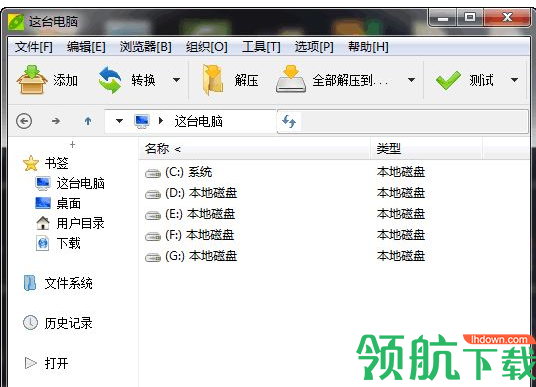This screenshot has width=536, height=387.
Task: Click the refresh icon beside the address bar
Action: [289, 121]
